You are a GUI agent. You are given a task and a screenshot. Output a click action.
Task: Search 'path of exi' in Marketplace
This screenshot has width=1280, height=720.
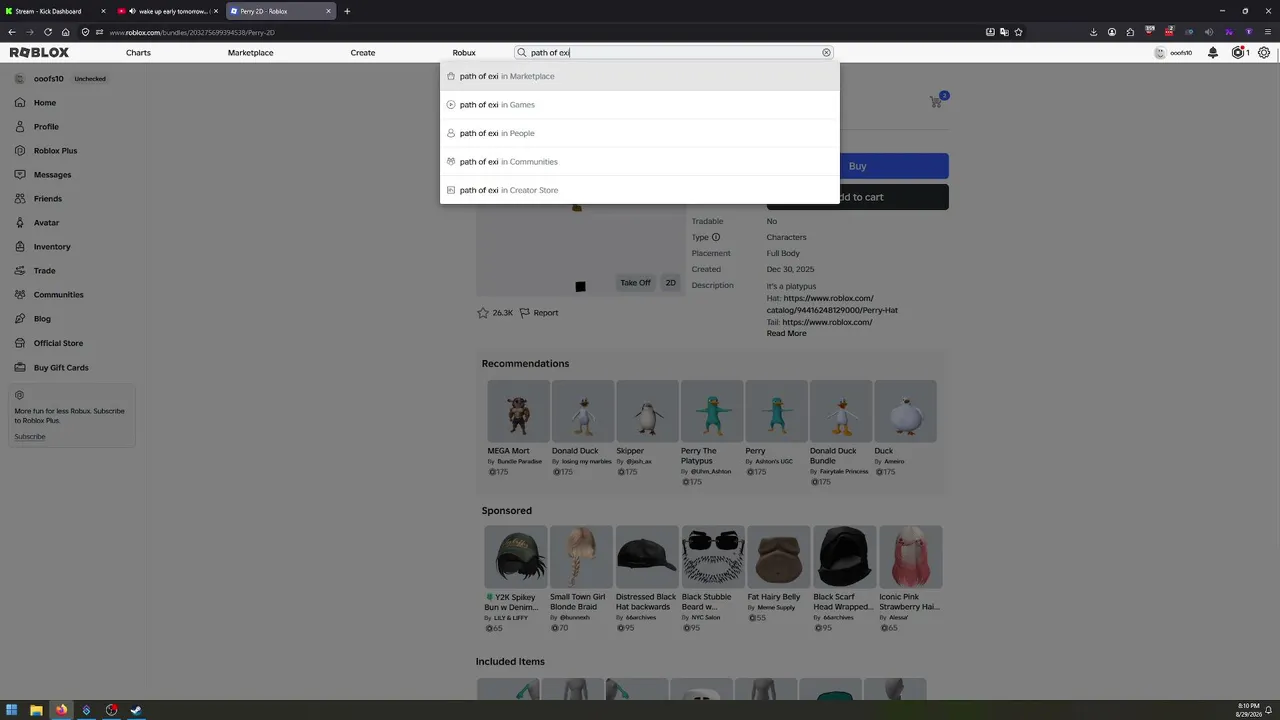tap(640, 76)
